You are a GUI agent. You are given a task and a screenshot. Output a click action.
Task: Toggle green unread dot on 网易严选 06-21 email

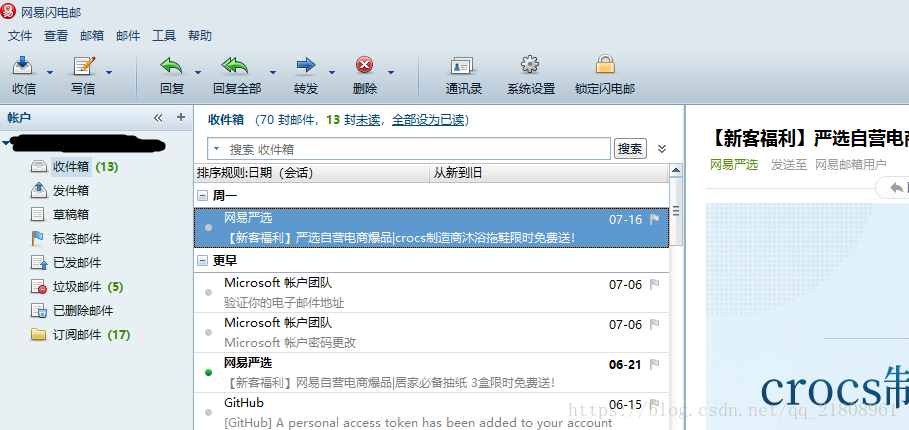[x=209, y=372]
